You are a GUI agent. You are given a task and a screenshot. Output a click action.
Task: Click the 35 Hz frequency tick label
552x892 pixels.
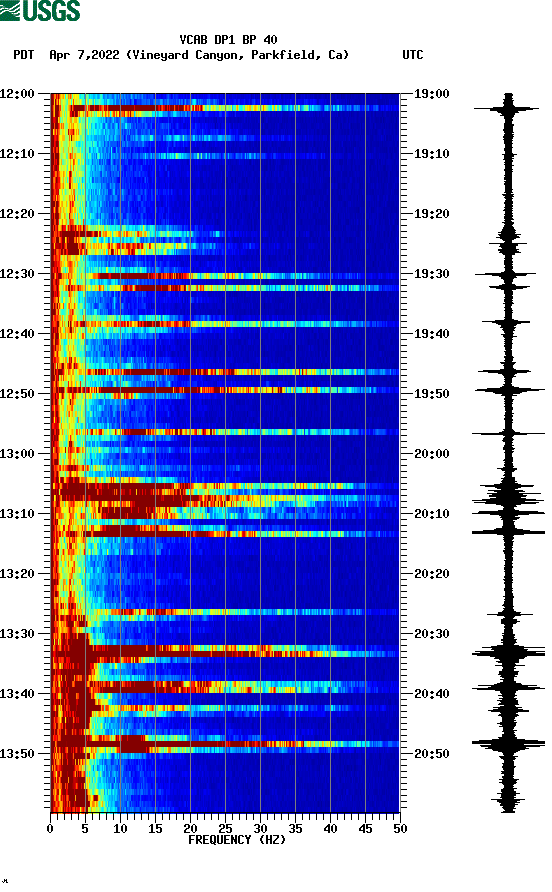click(295, 829)
